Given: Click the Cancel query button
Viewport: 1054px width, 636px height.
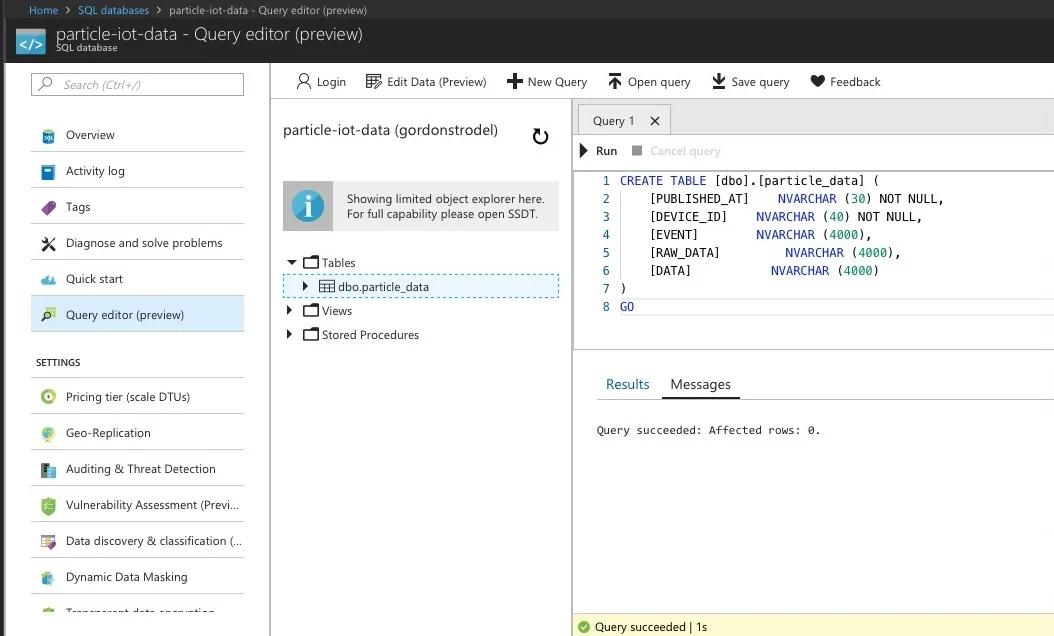Looking at the screenshot, I should 676,151.
